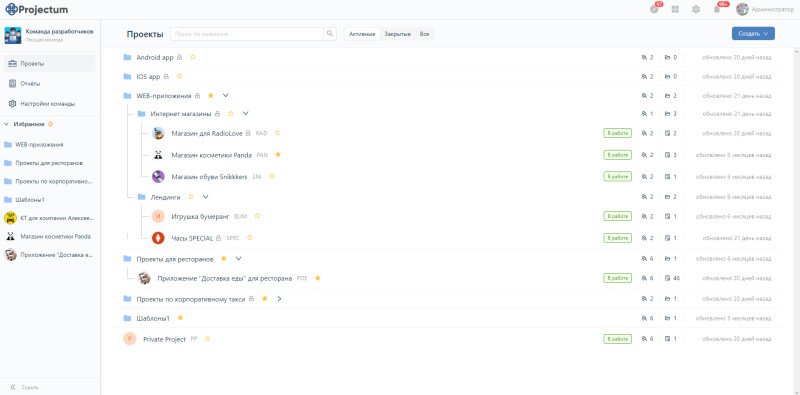Screen dimensions: 800x395
Task: Open the Android app folder
Action: point(155,57)
